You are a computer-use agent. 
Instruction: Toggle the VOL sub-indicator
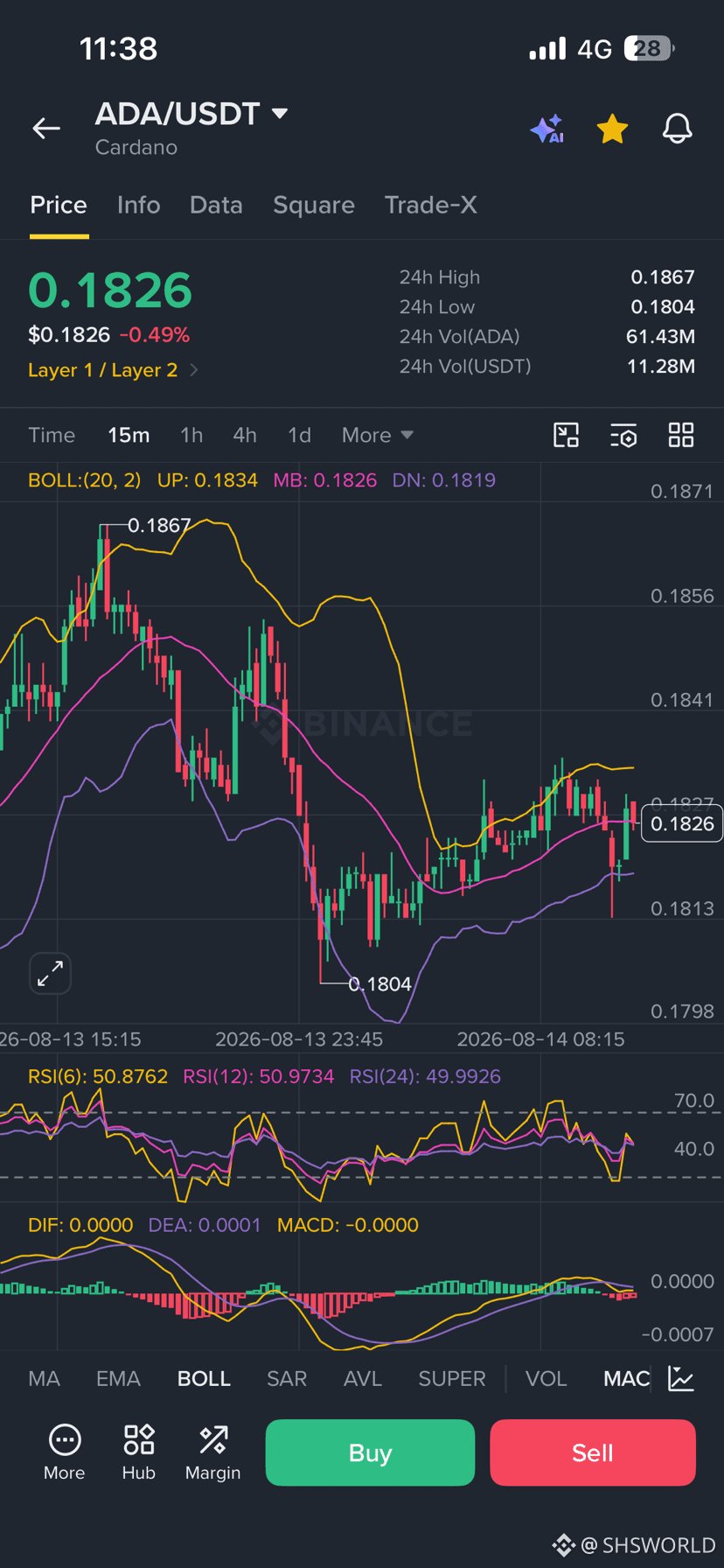tap(546, 1378)
